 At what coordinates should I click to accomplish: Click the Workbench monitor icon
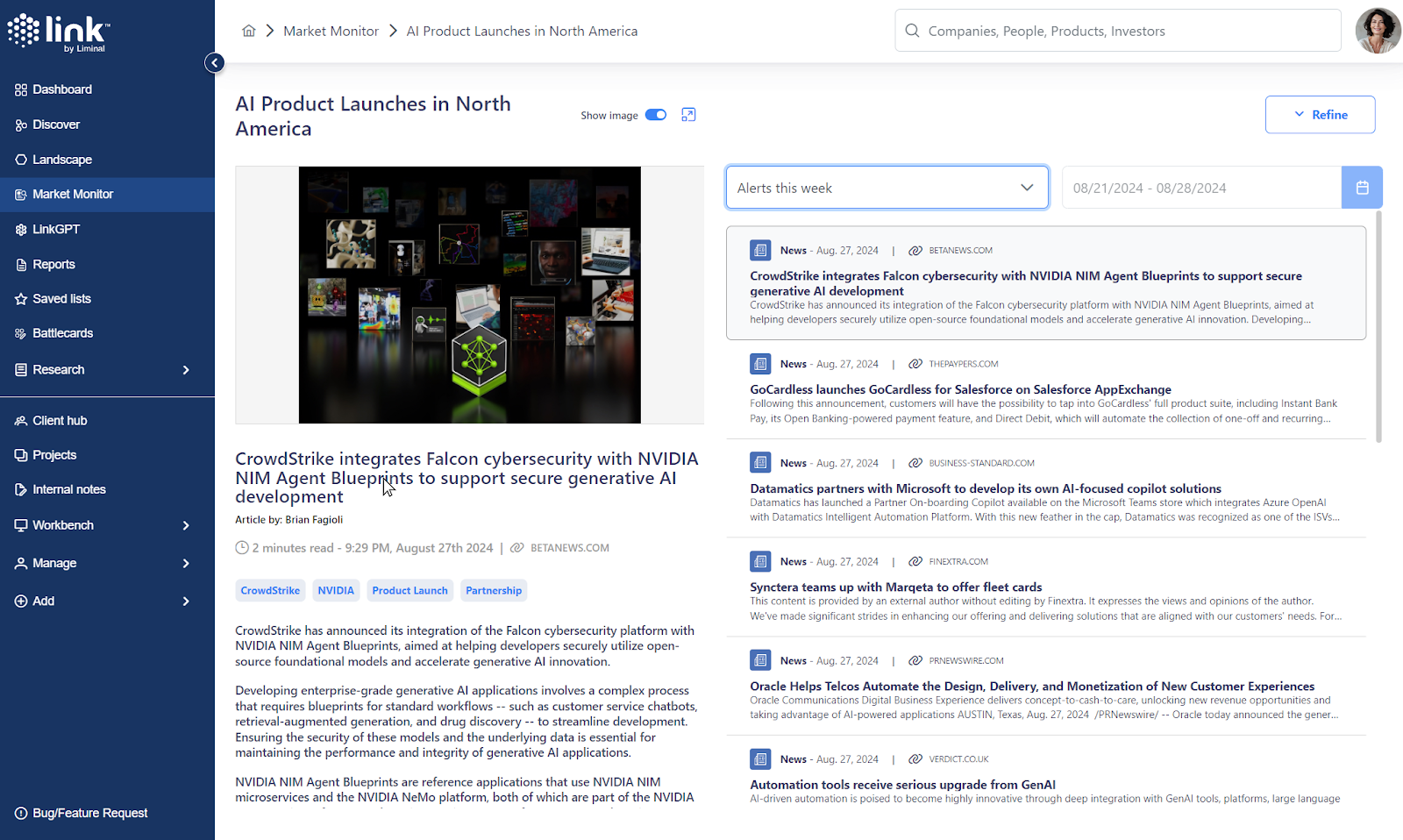tap(21, 525)
